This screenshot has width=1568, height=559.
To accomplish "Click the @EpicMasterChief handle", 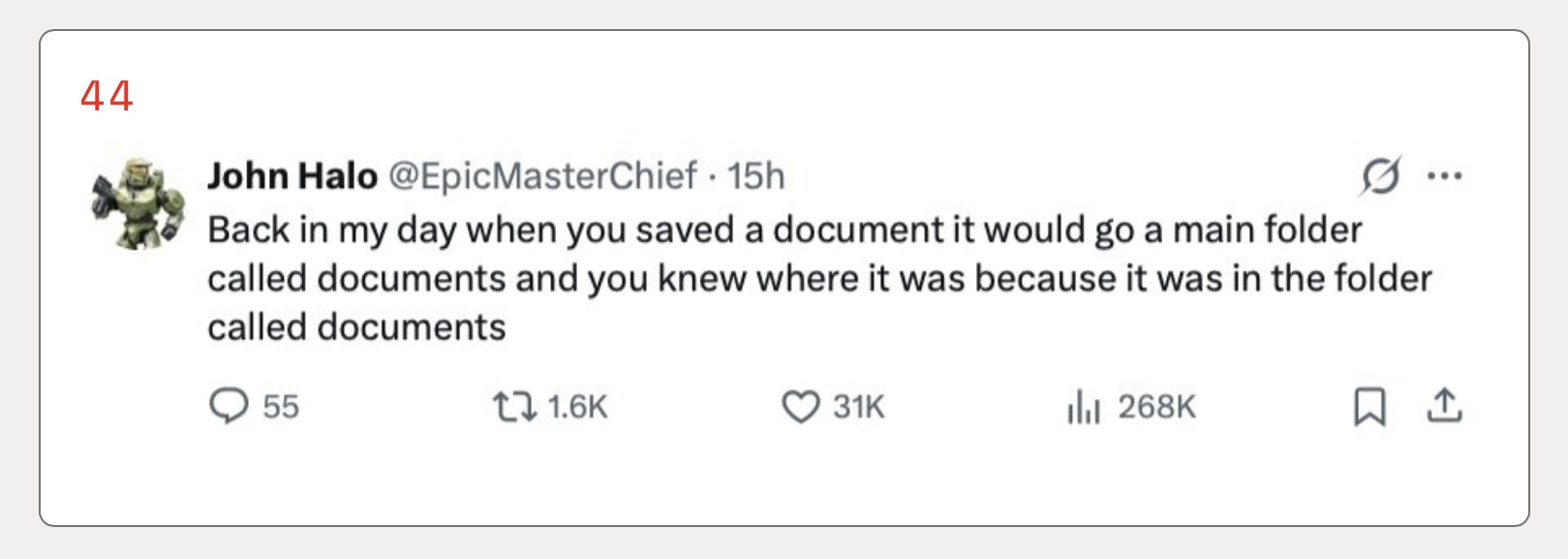I will (x=542, y=176).
